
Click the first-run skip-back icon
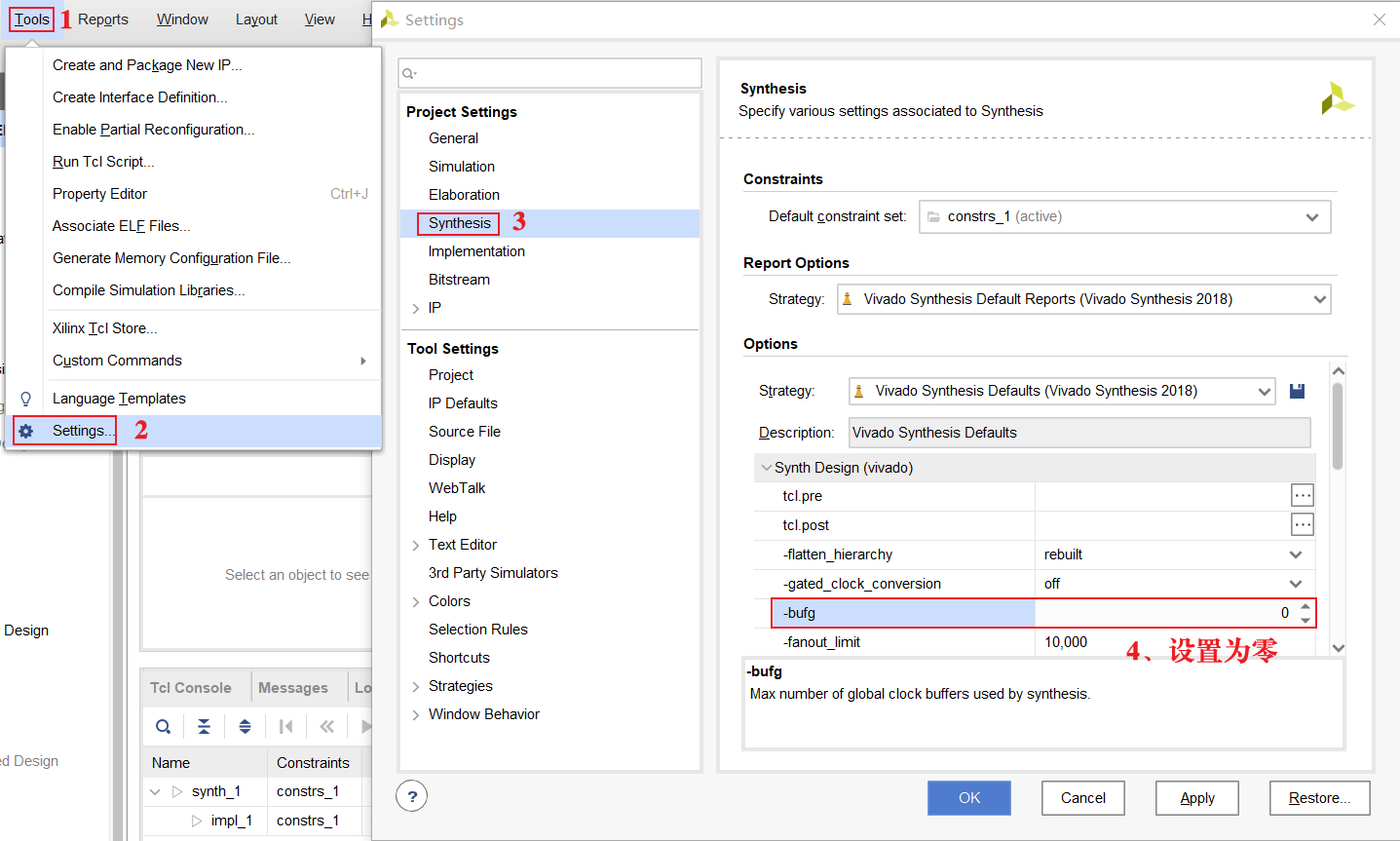[x=285, y=726]
